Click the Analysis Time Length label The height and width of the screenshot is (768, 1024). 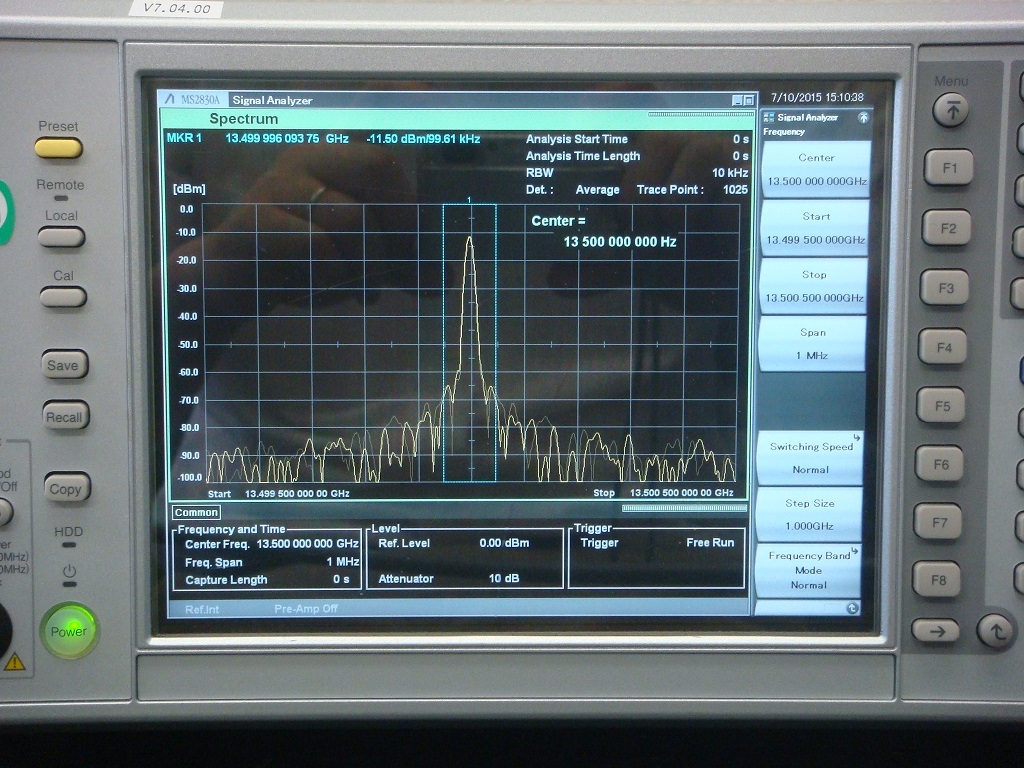(583, 156)
